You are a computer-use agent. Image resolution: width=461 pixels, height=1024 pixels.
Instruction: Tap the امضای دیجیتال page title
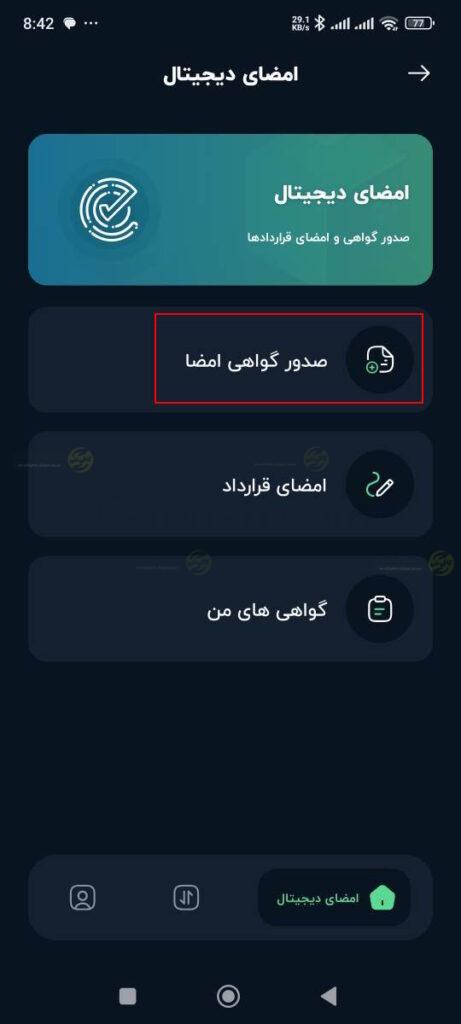click(230, 74)
